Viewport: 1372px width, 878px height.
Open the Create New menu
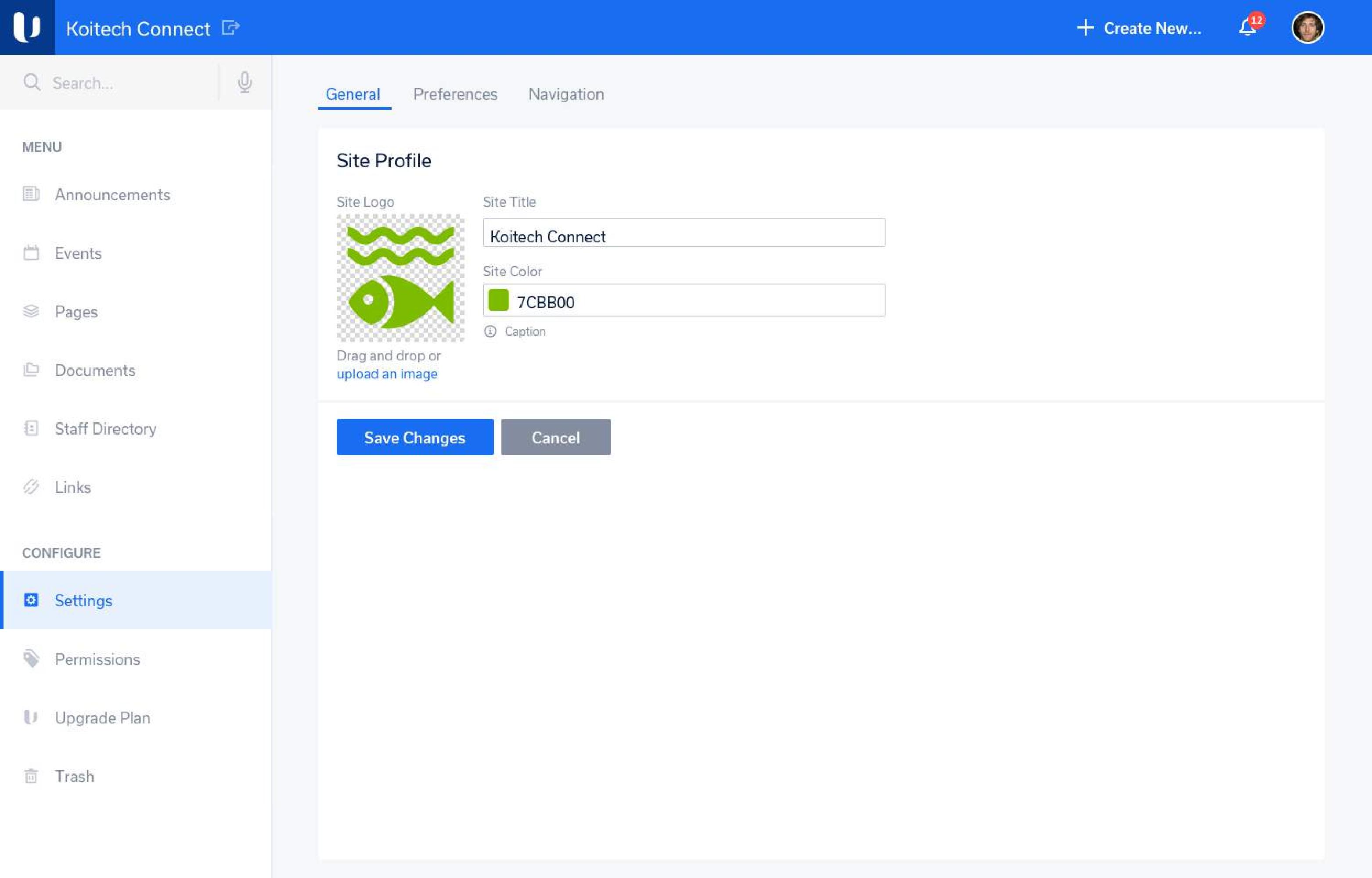[x=1139, y=28]
